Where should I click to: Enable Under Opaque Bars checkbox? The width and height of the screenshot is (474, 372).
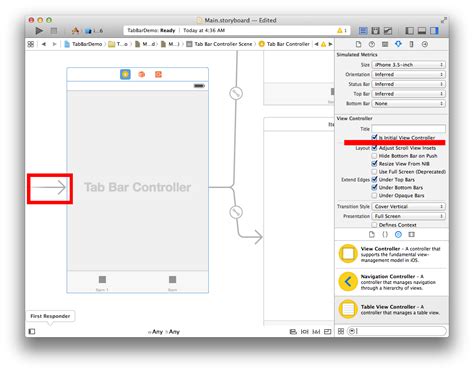374,195
